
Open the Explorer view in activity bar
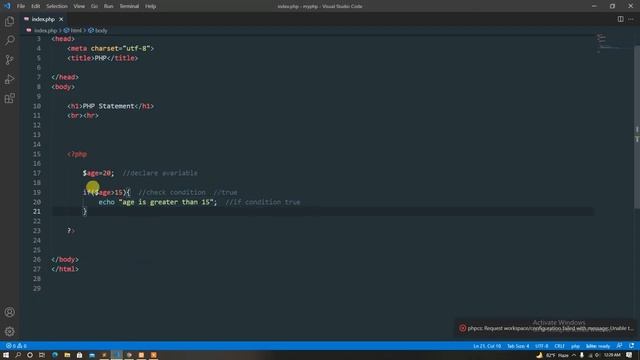pyautogui.click(x=9, y=21)
